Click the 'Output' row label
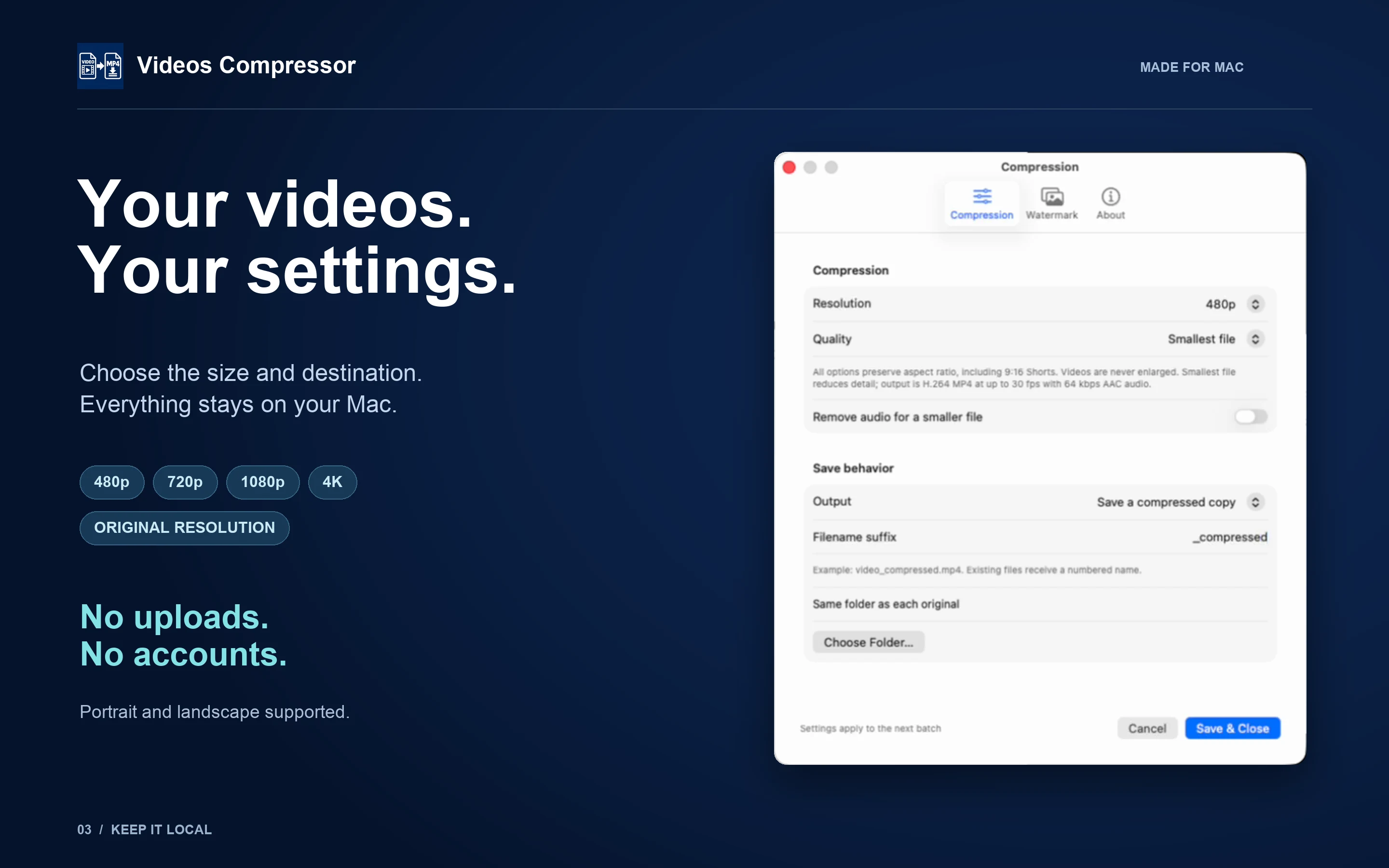Viewport: 1389px width, 868px height. coord(831,501)
